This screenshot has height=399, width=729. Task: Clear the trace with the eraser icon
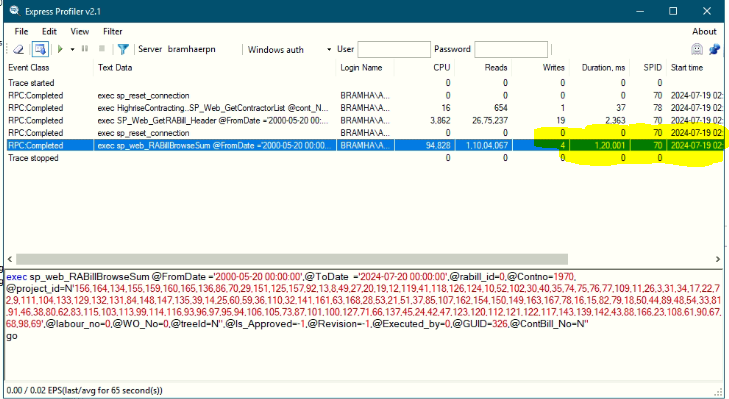click(18, 49)
